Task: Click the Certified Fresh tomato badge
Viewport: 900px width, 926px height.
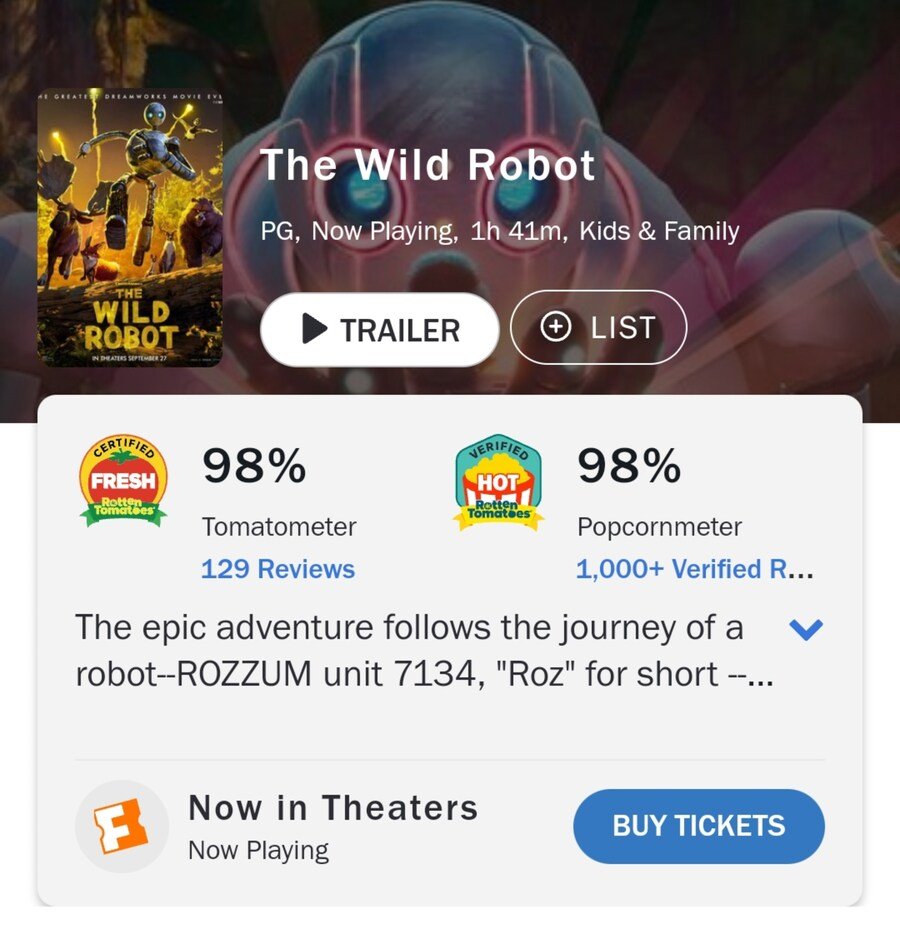Action: pyautogui.click(x=123, y=481)
